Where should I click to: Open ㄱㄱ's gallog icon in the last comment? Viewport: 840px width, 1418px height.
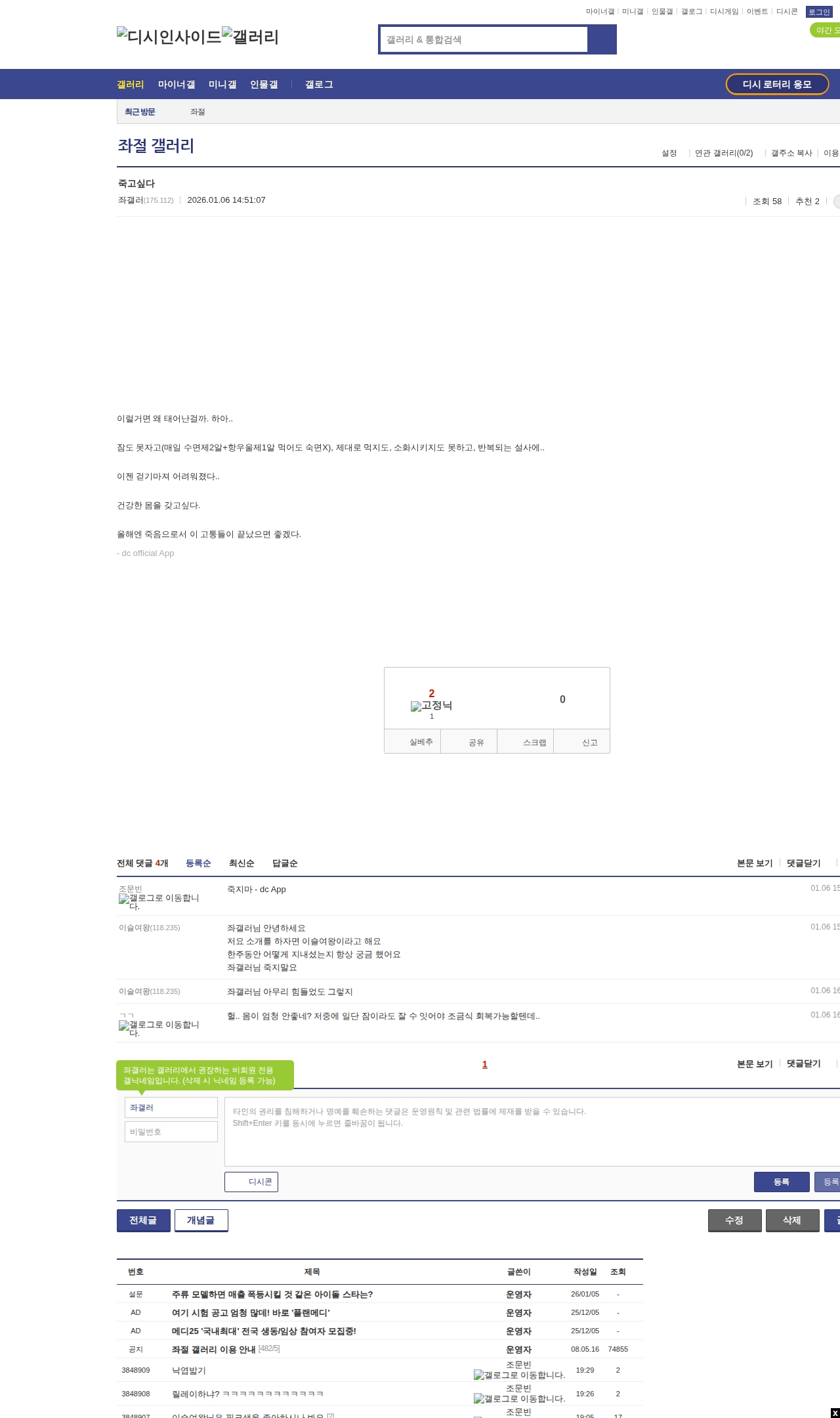(x=159, y=1029)
